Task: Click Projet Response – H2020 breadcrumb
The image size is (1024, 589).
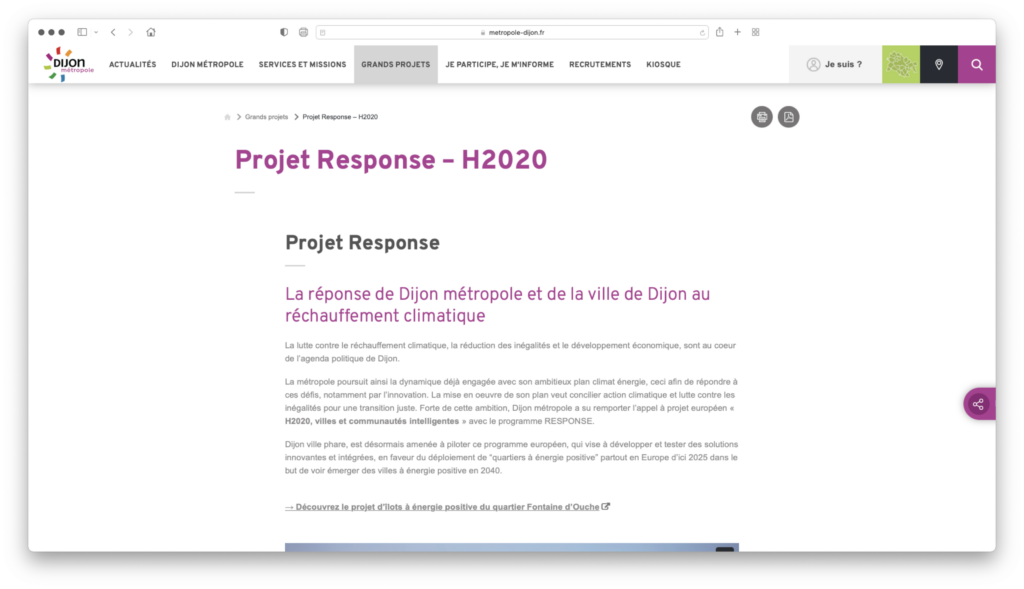Action: 340,117
